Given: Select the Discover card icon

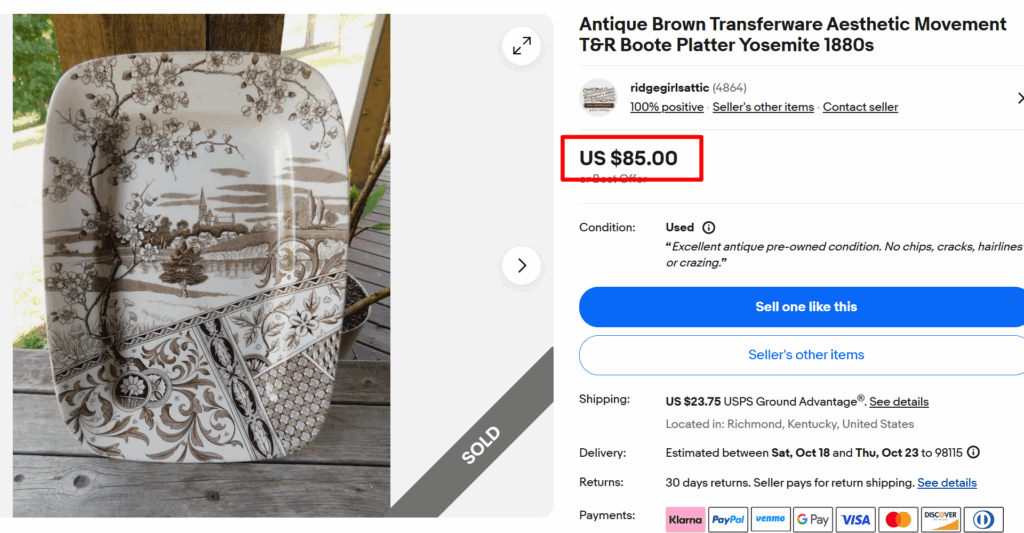Looking at the screenshot, I should coord(941,520).
